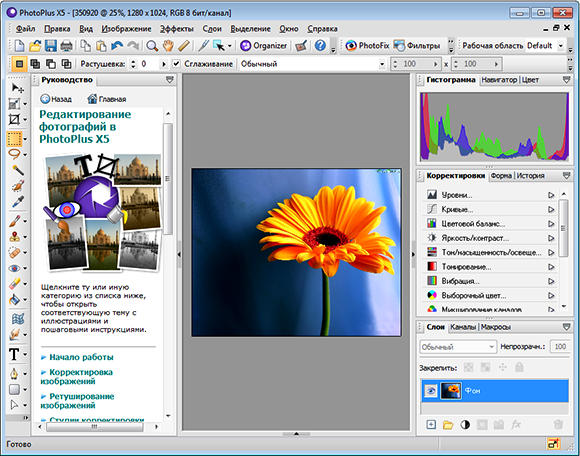This screenshot has width=580, height=456.
Task: Toggle lock position move icon
Action: pos(502,367)
